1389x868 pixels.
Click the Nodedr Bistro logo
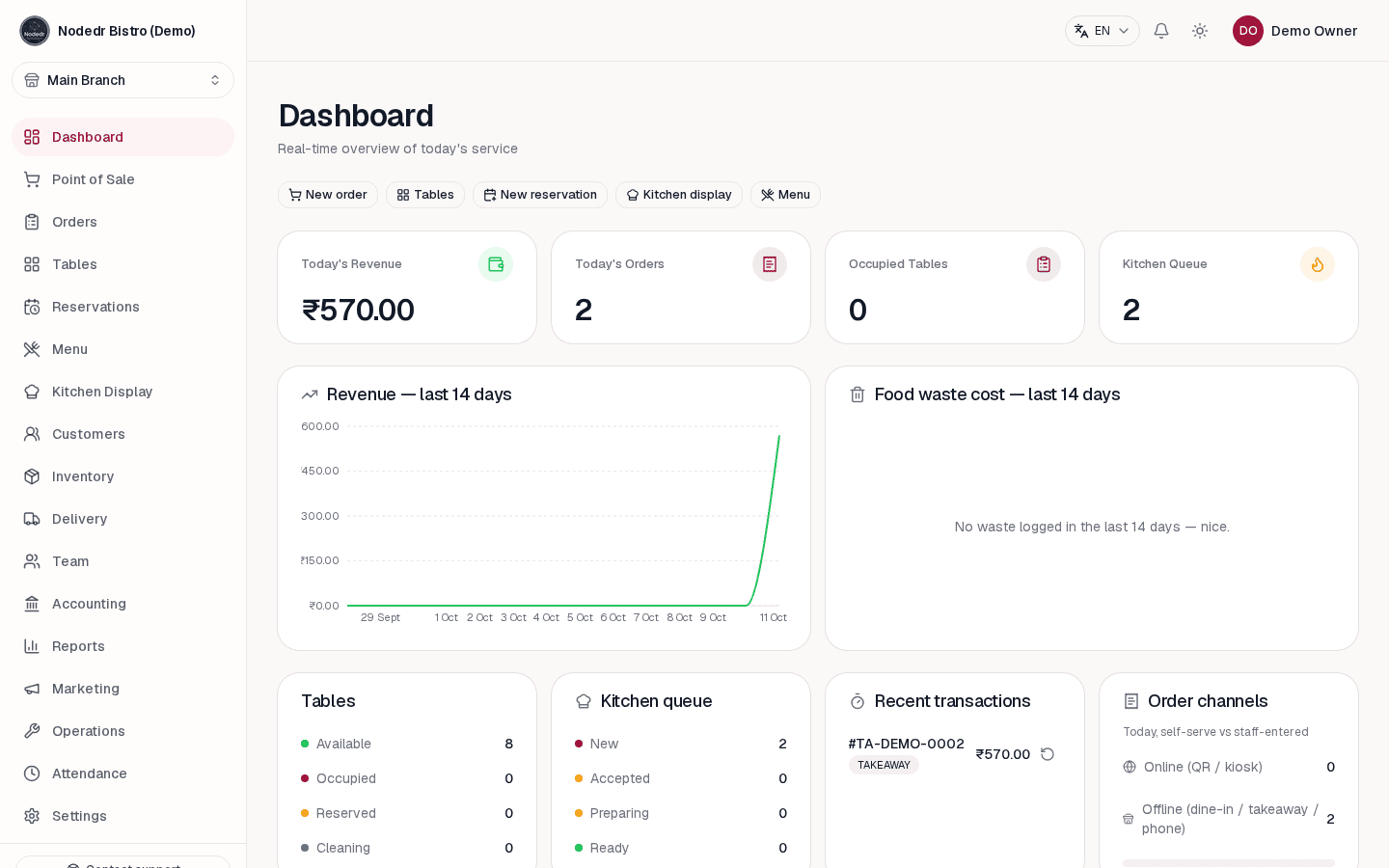(35, 31)
